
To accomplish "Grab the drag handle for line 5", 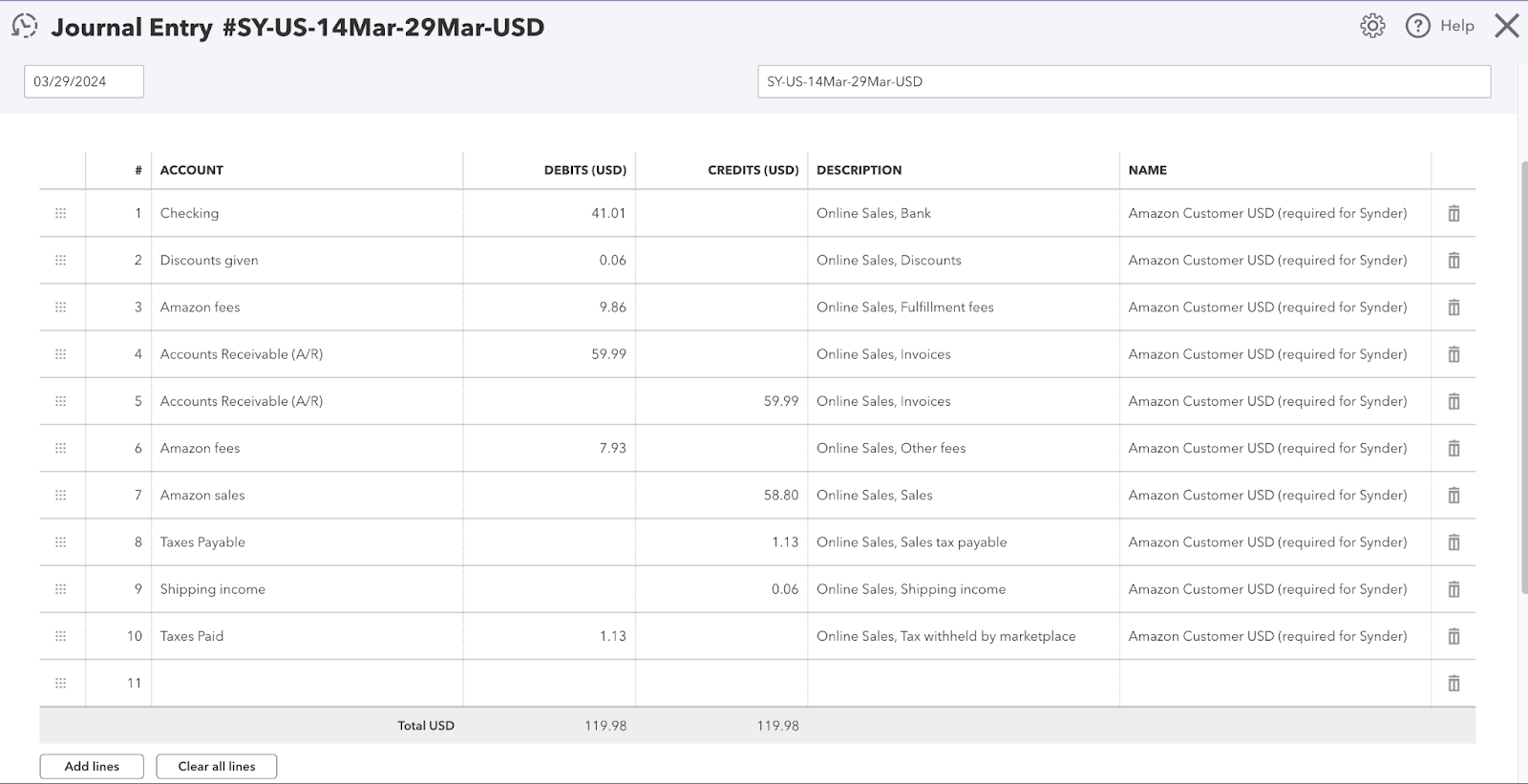I will (61, 401).
